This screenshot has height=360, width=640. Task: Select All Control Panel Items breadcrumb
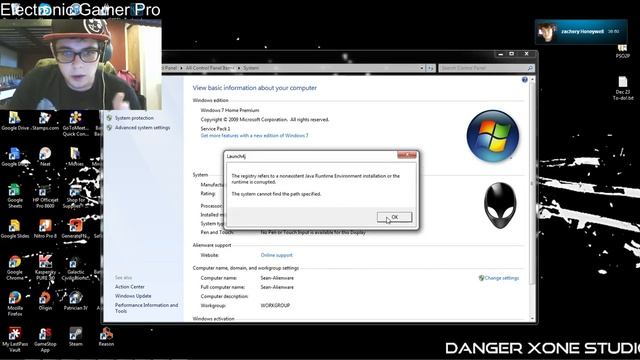click(x=210, y=68)
